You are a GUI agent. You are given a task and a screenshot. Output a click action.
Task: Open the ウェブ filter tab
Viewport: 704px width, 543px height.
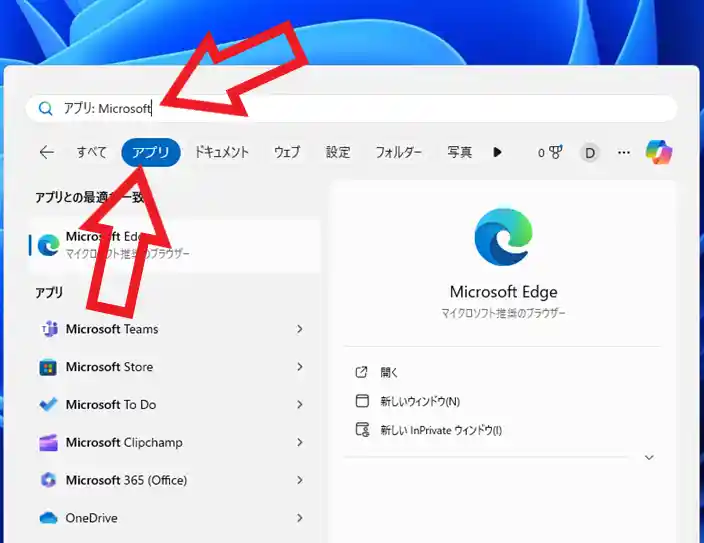coord(287,152)
